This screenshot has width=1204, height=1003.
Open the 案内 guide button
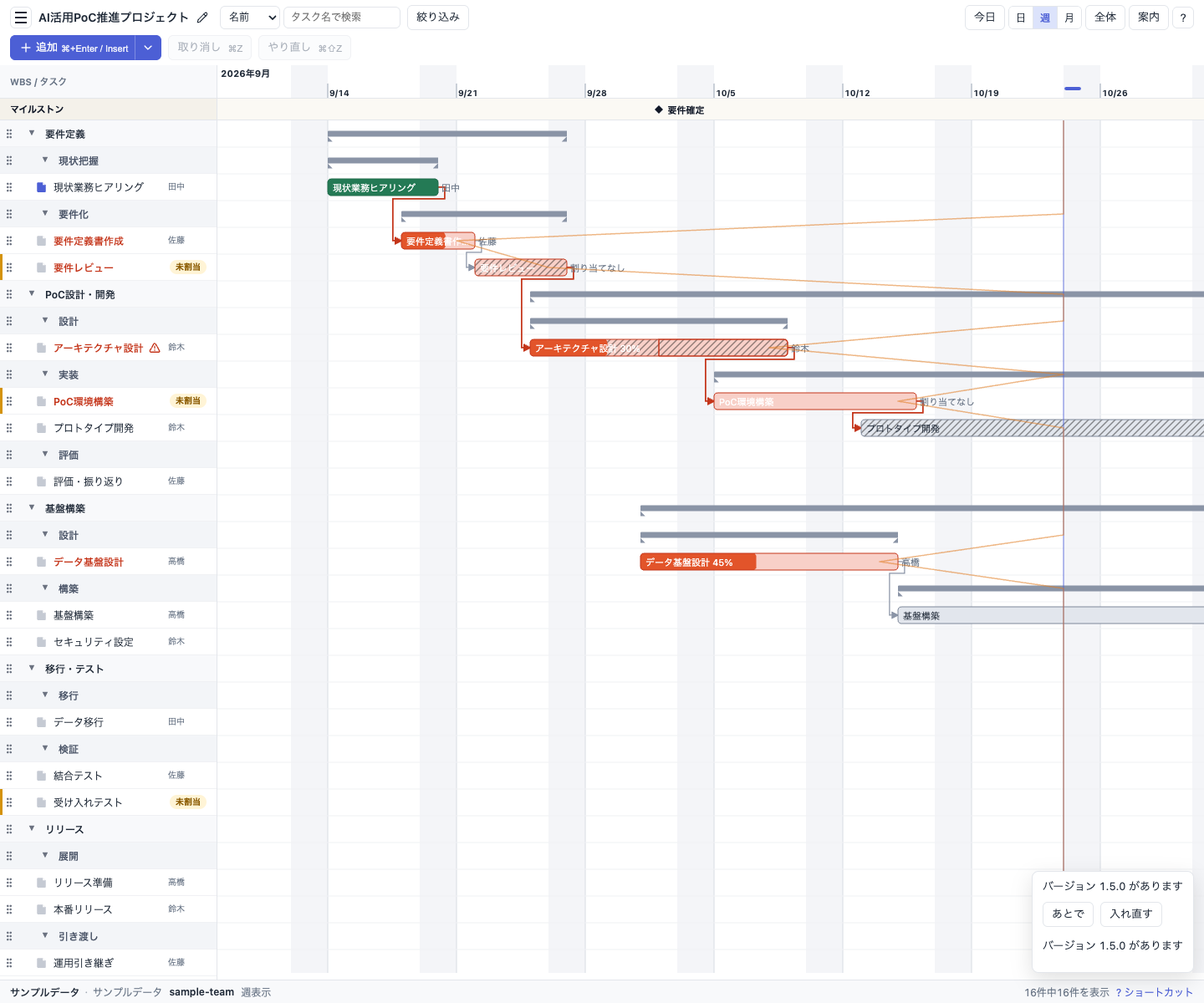click(1149, 18)
